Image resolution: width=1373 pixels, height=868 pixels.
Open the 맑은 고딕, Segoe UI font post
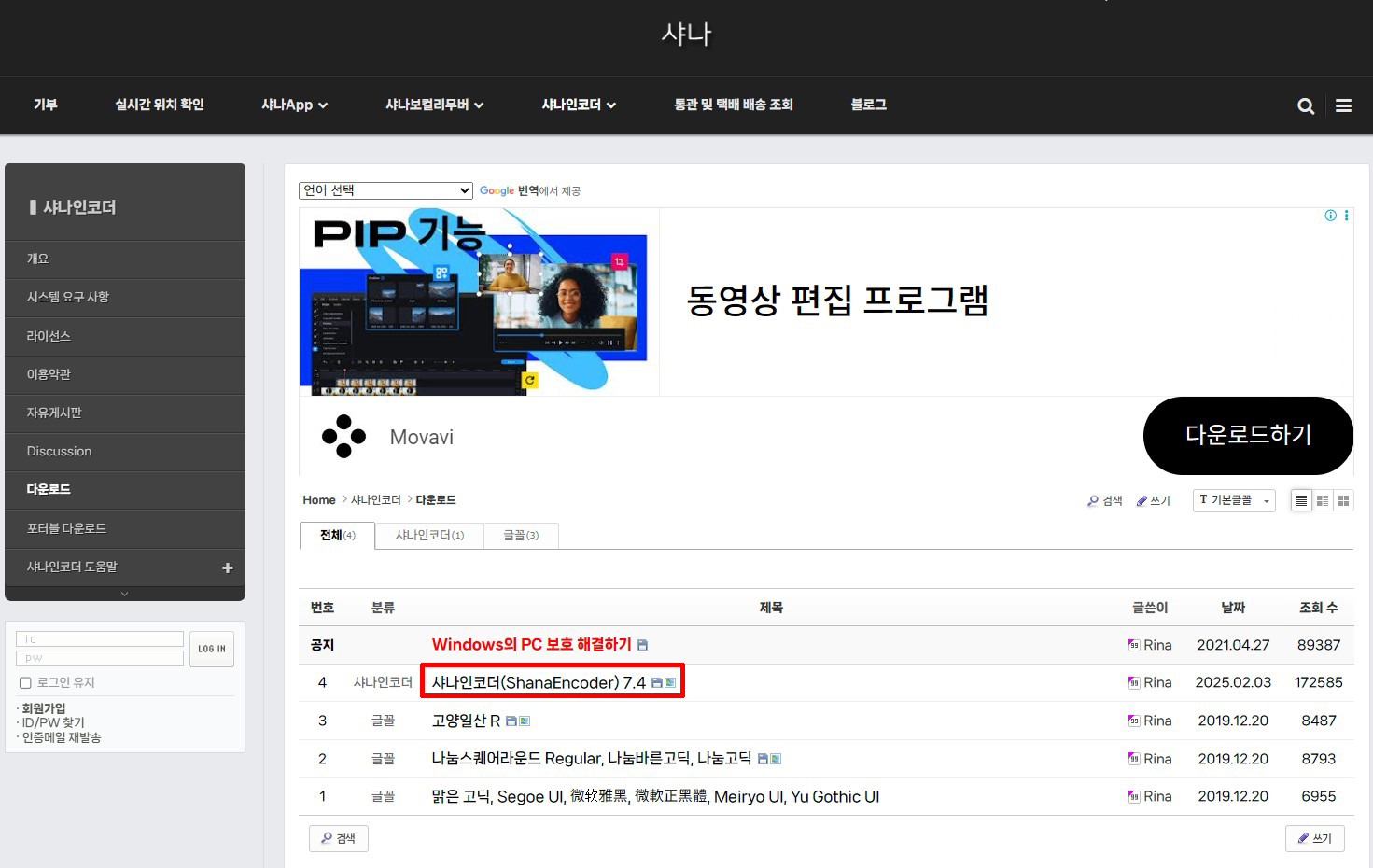655,797
